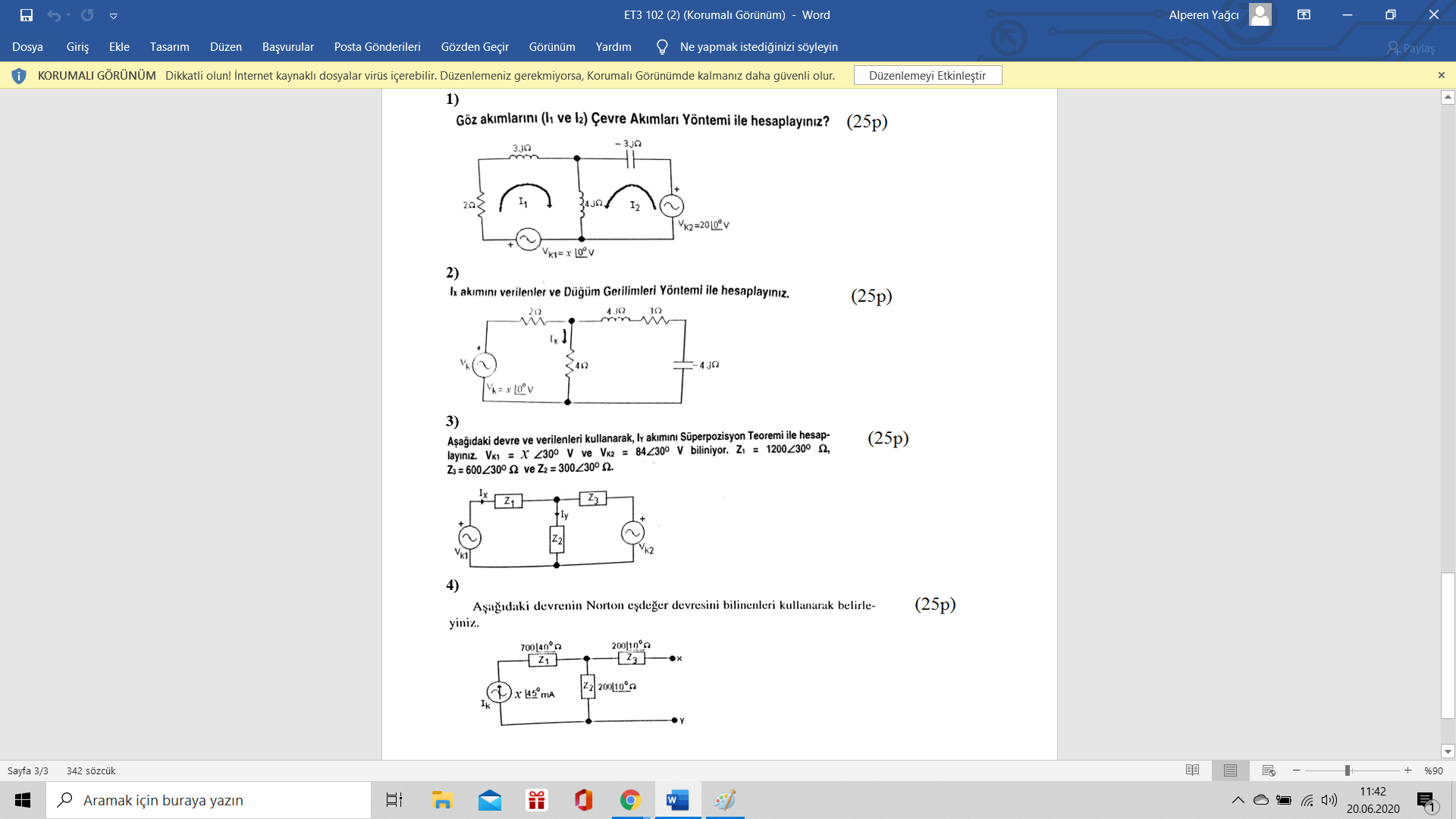Image resolution: width=1456 pixels, height=819 pixels.
Task: Open the Undo history dropdown arrow
Action: (68, 15)
